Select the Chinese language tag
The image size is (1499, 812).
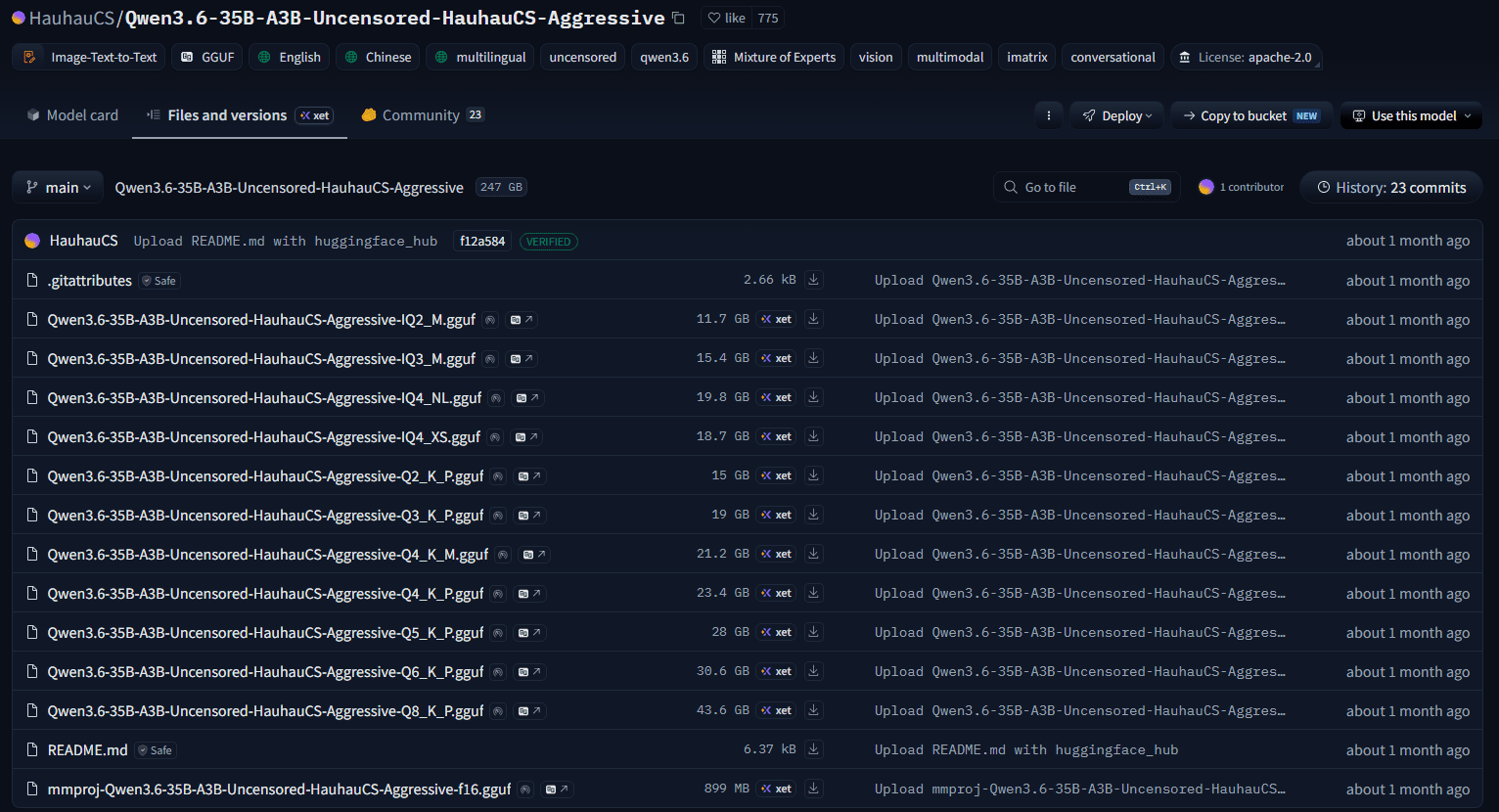tap(379, 57)
